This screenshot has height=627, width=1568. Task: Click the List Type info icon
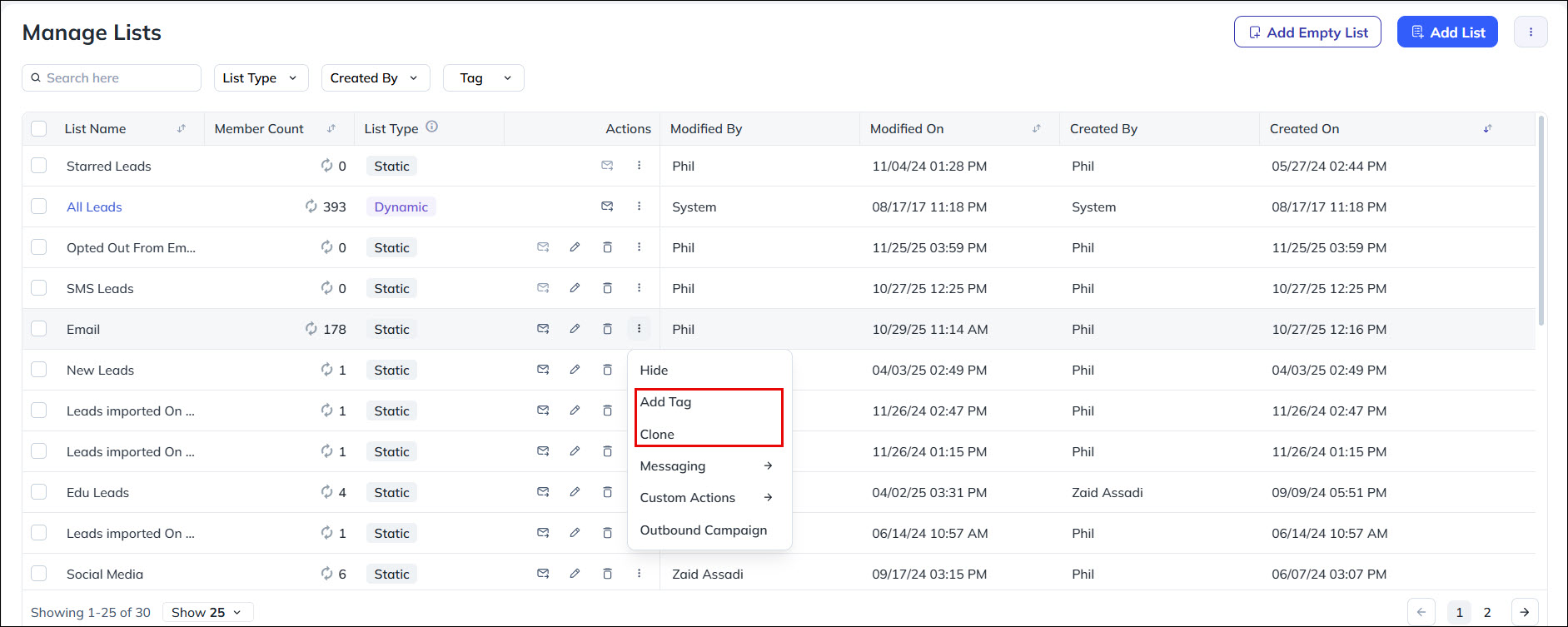click(431, 127)
